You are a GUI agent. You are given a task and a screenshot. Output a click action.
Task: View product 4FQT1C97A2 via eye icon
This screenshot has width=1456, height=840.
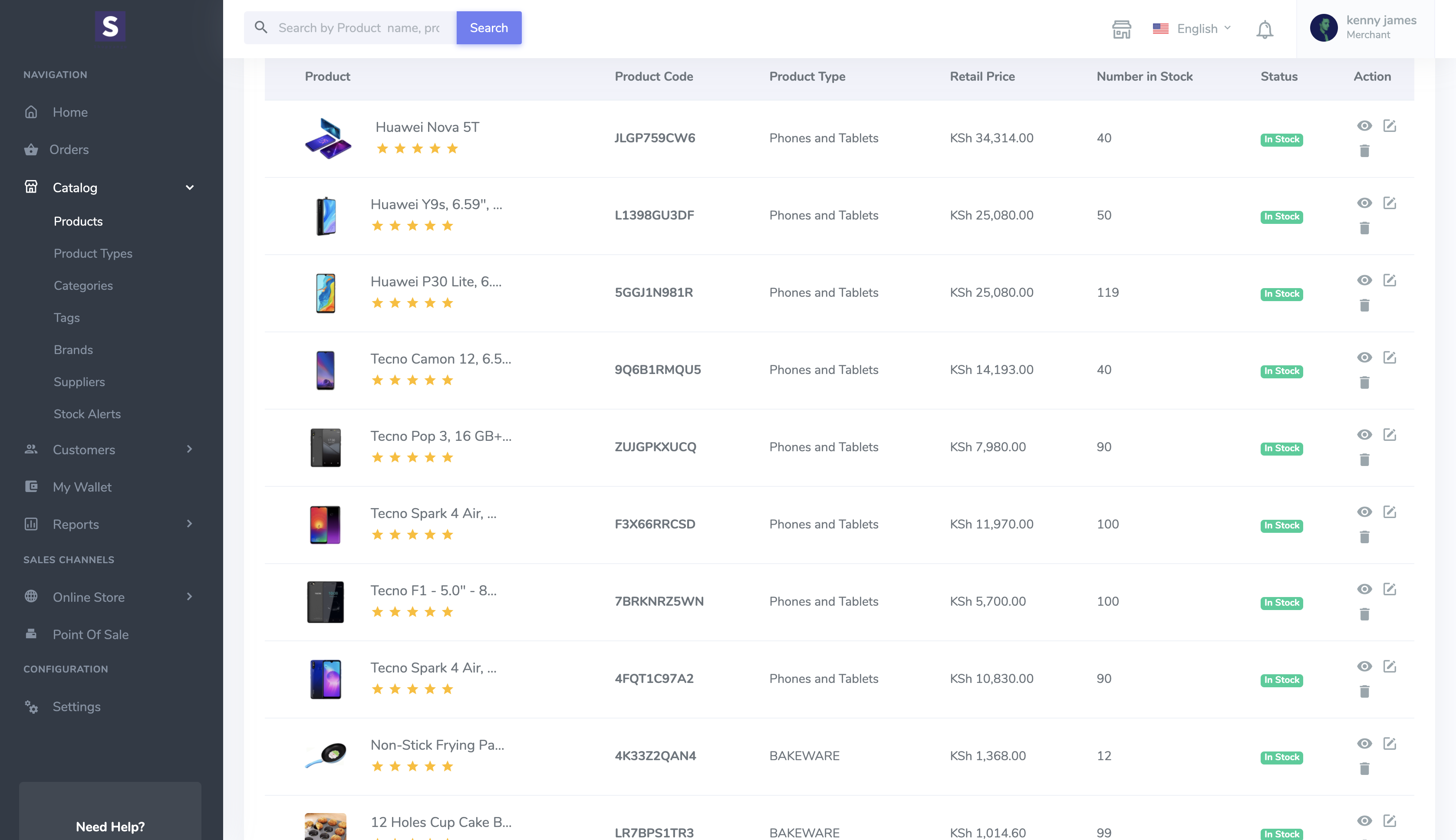(1364, 667)
